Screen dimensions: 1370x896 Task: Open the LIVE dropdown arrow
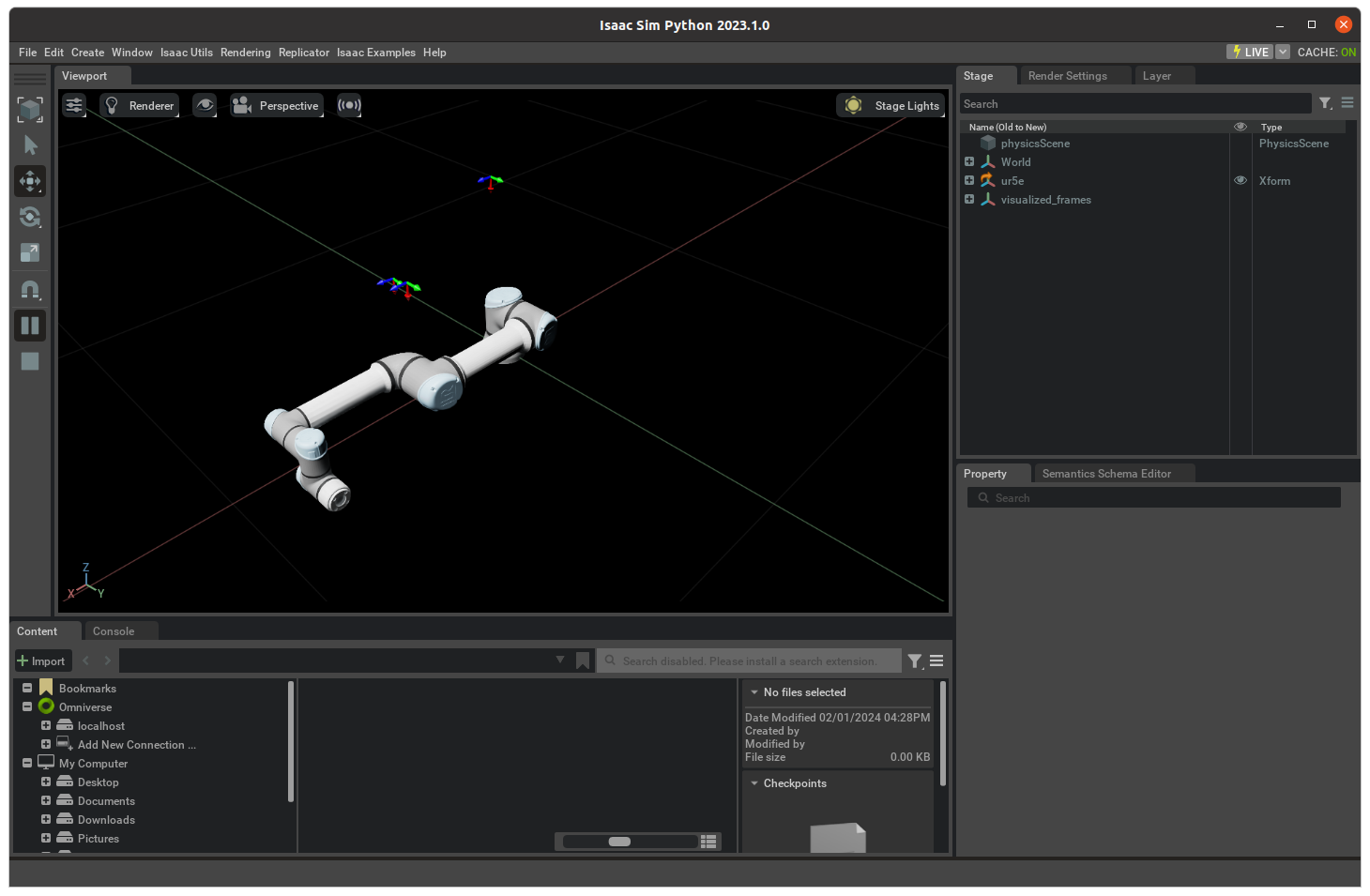(x=1283, y=53)
